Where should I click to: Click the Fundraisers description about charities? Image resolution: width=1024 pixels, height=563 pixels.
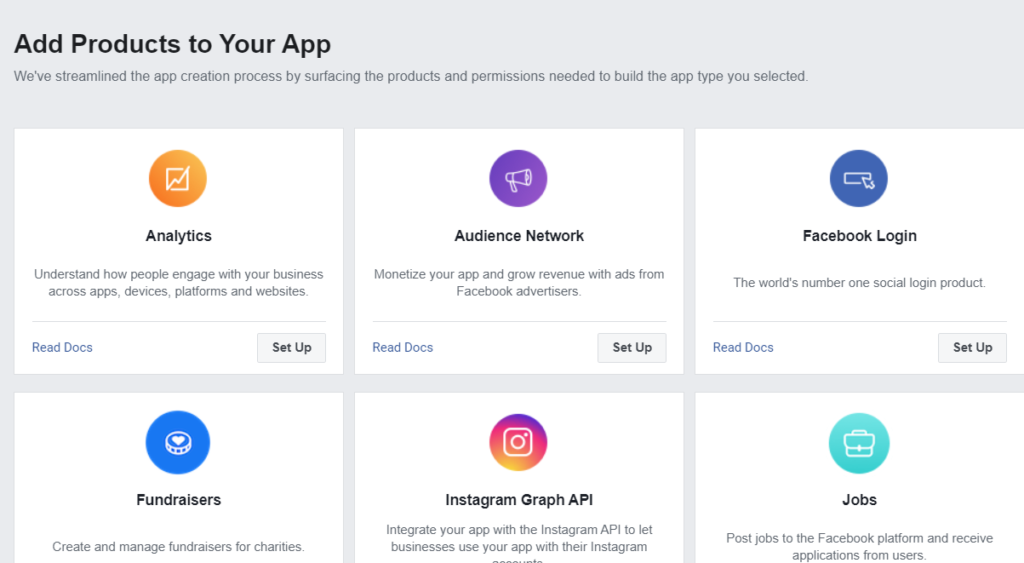click(x=178, y=547)
